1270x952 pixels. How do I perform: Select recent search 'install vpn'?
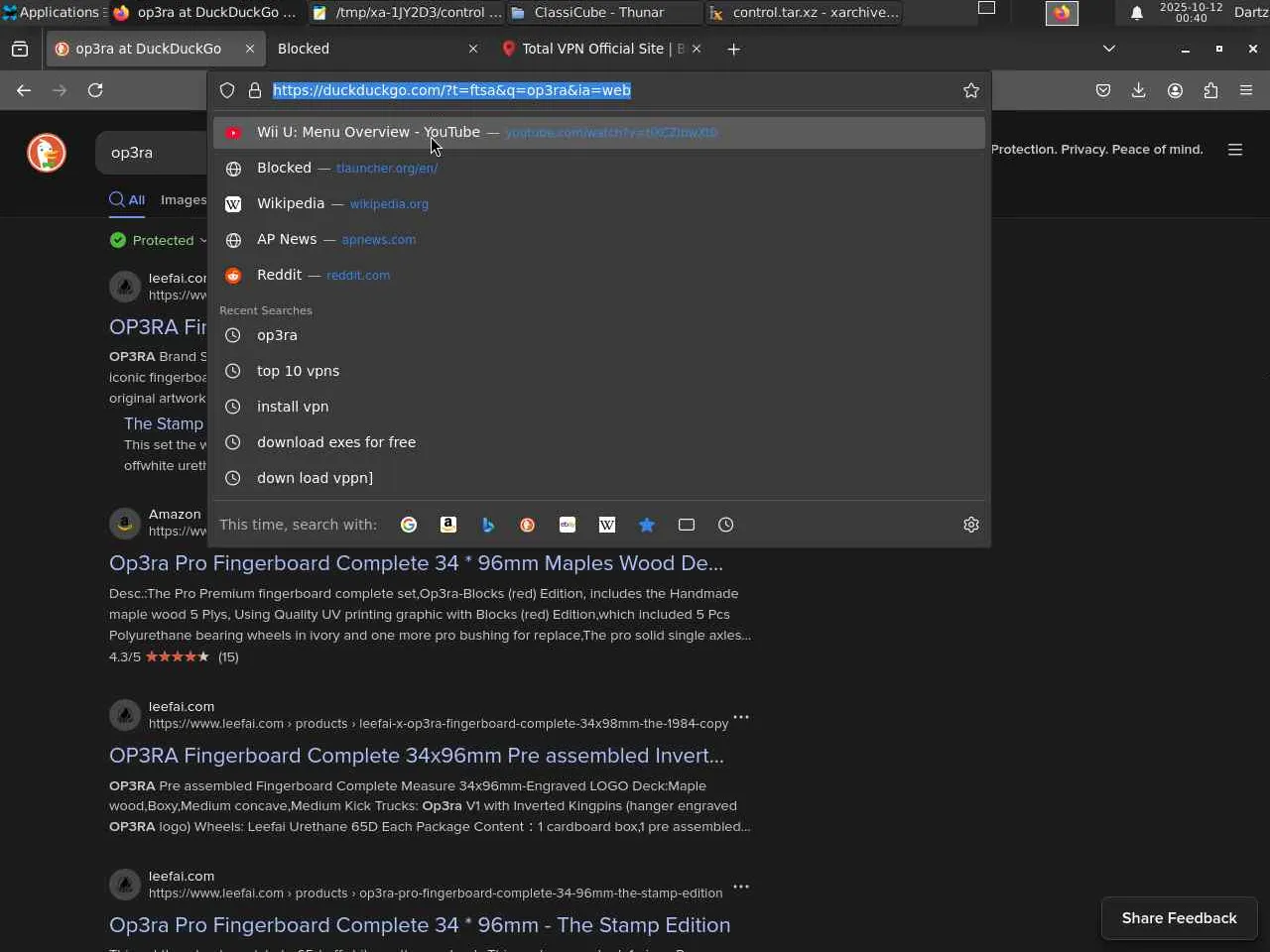(x=599, y=407)
